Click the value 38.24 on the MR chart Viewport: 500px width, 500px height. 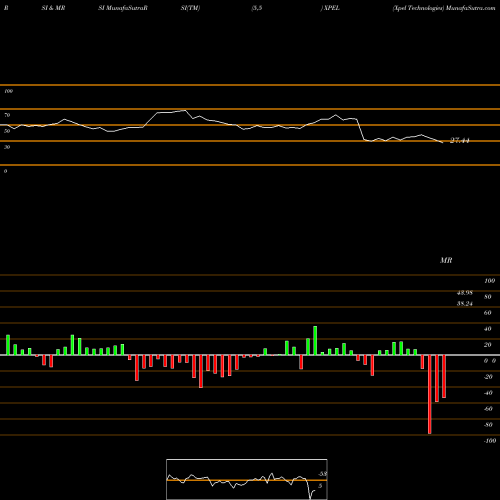465,304
